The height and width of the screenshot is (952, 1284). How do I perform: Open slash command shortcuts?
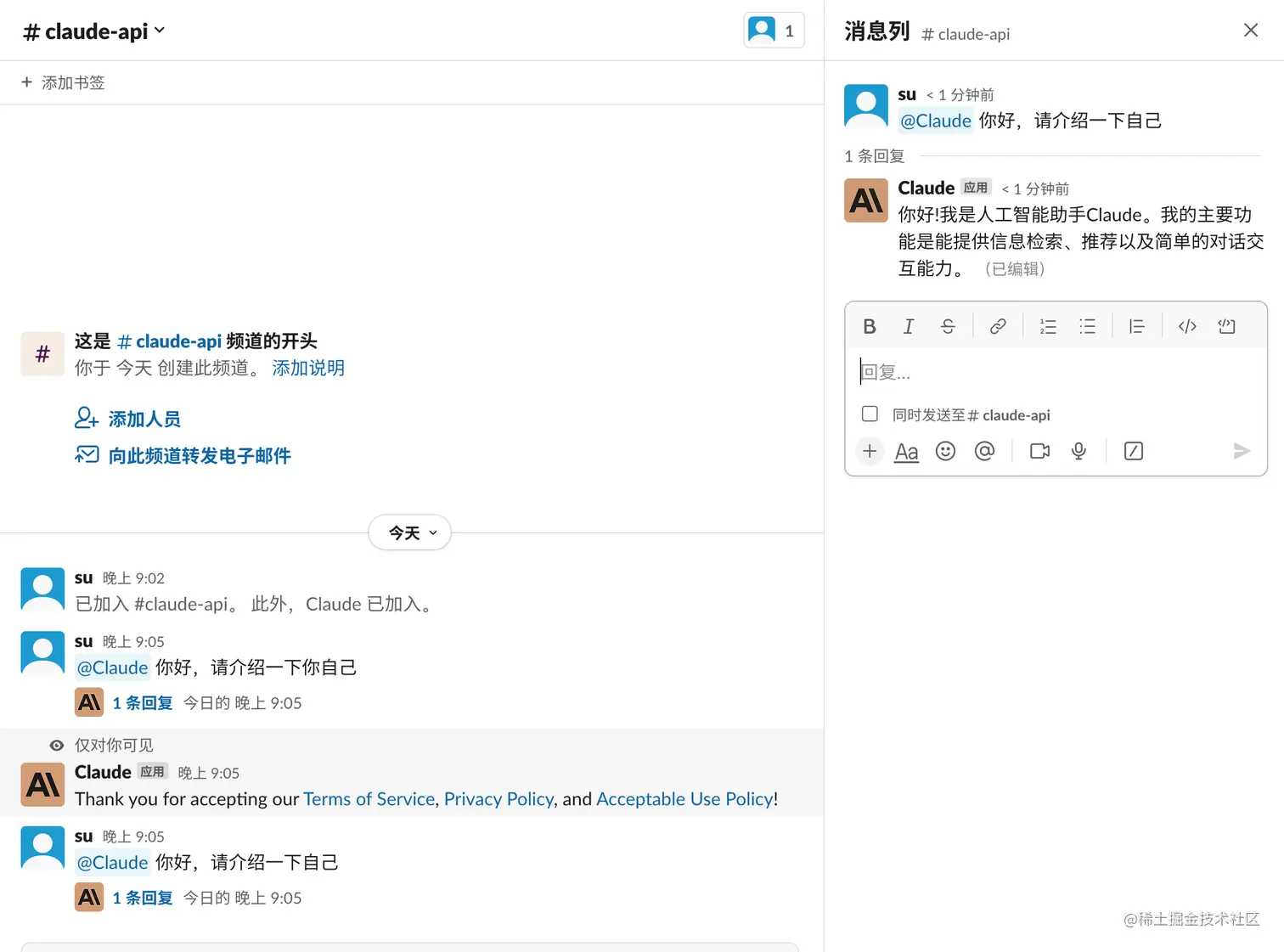[x=1134, y=451]
